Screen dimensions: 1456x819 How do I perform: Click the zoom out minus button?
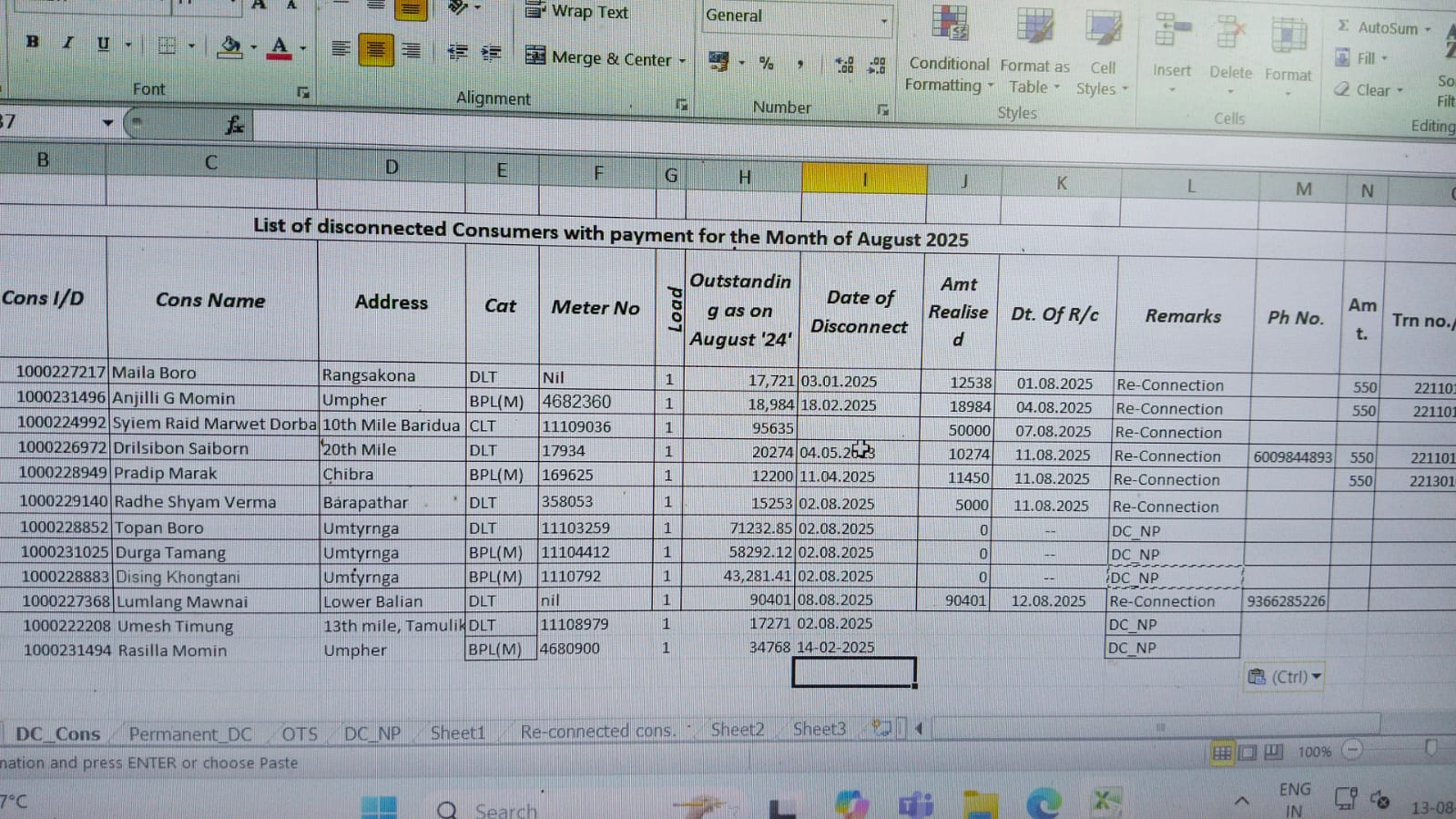click(1353, 750)
